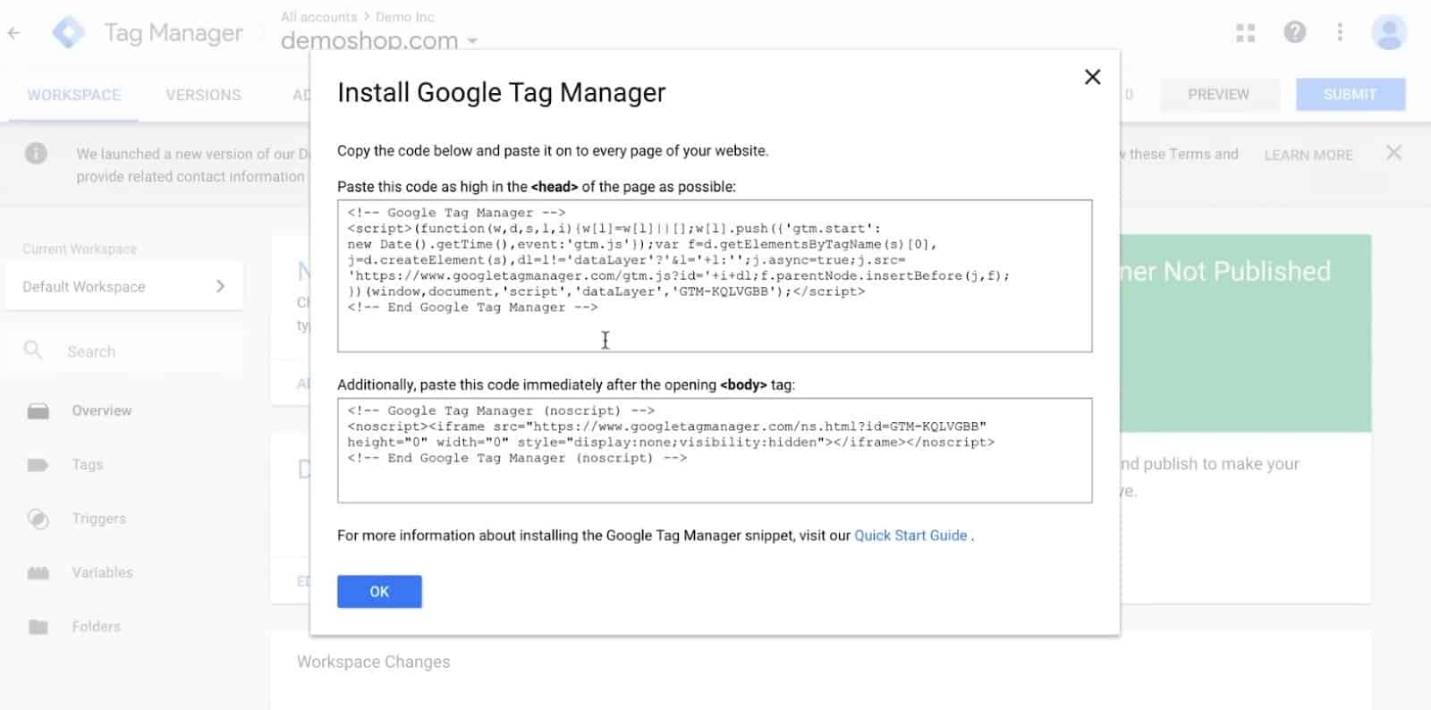Select the Workspace tab
Screen dimensions: 1431x710
tap(74, 95)
